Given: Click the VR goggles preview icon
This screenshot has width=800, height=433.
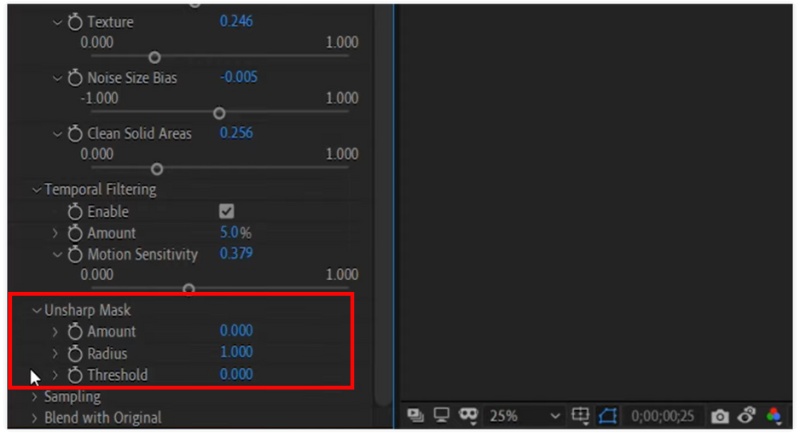Looking at the screenshot, I should (x=466, y=415).
